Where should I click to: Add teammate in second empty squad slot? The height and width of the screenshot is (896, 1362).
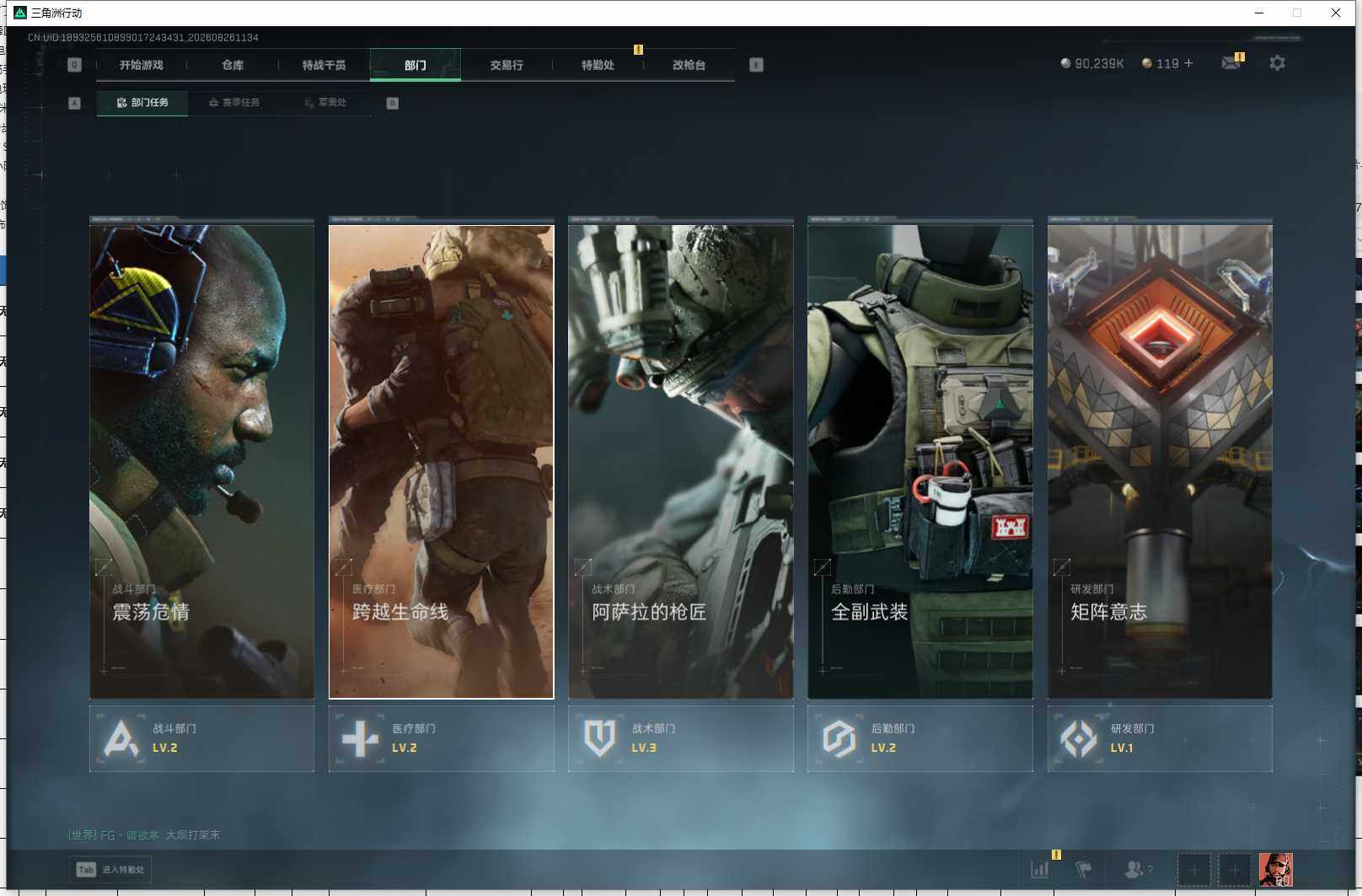1235,870
